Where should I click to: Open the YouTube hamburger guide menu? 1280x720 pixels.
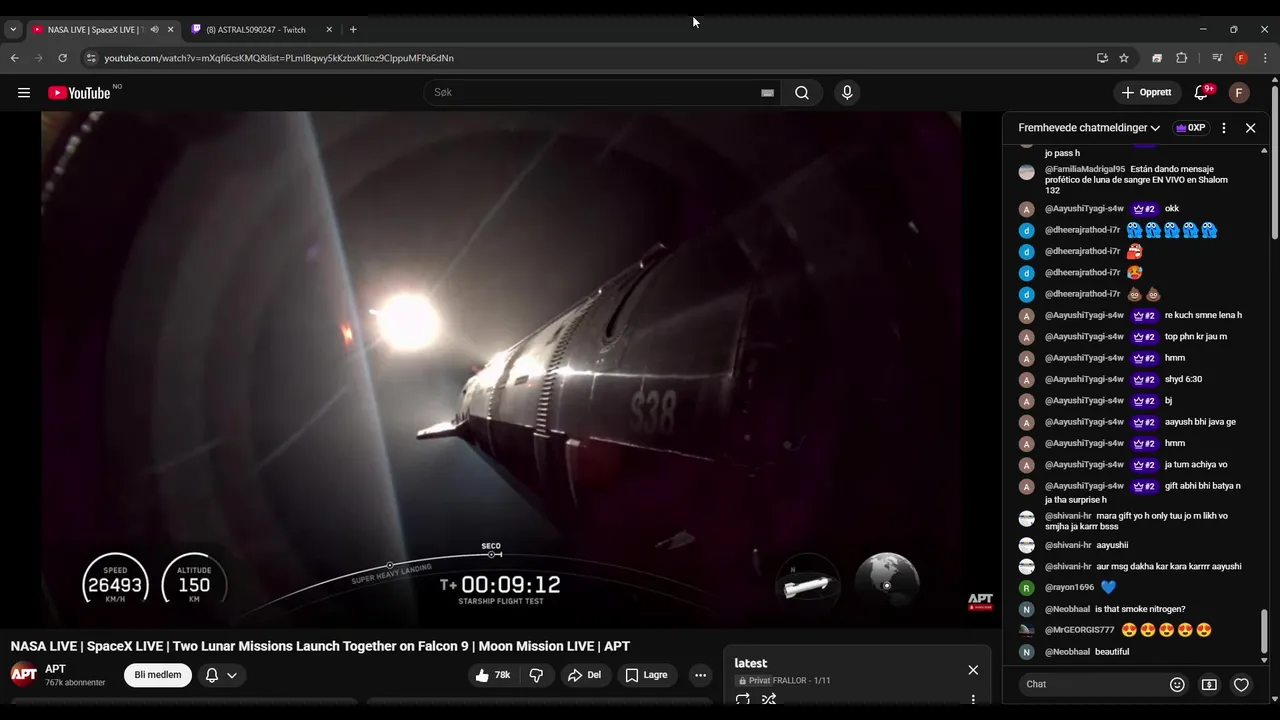(x=24, y=93)
